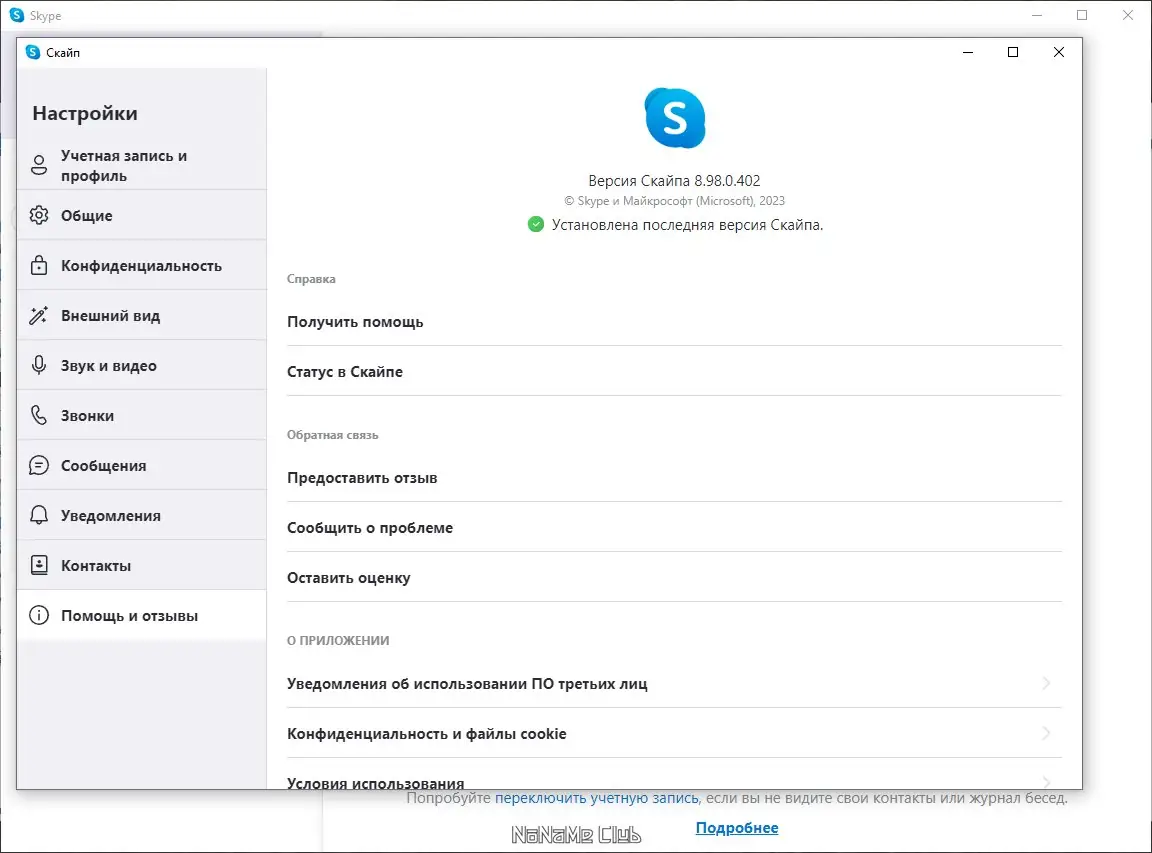Screen dimensions: 1152x853
Task: Minimize the Скайп settings window
Action: click(968, 52)
